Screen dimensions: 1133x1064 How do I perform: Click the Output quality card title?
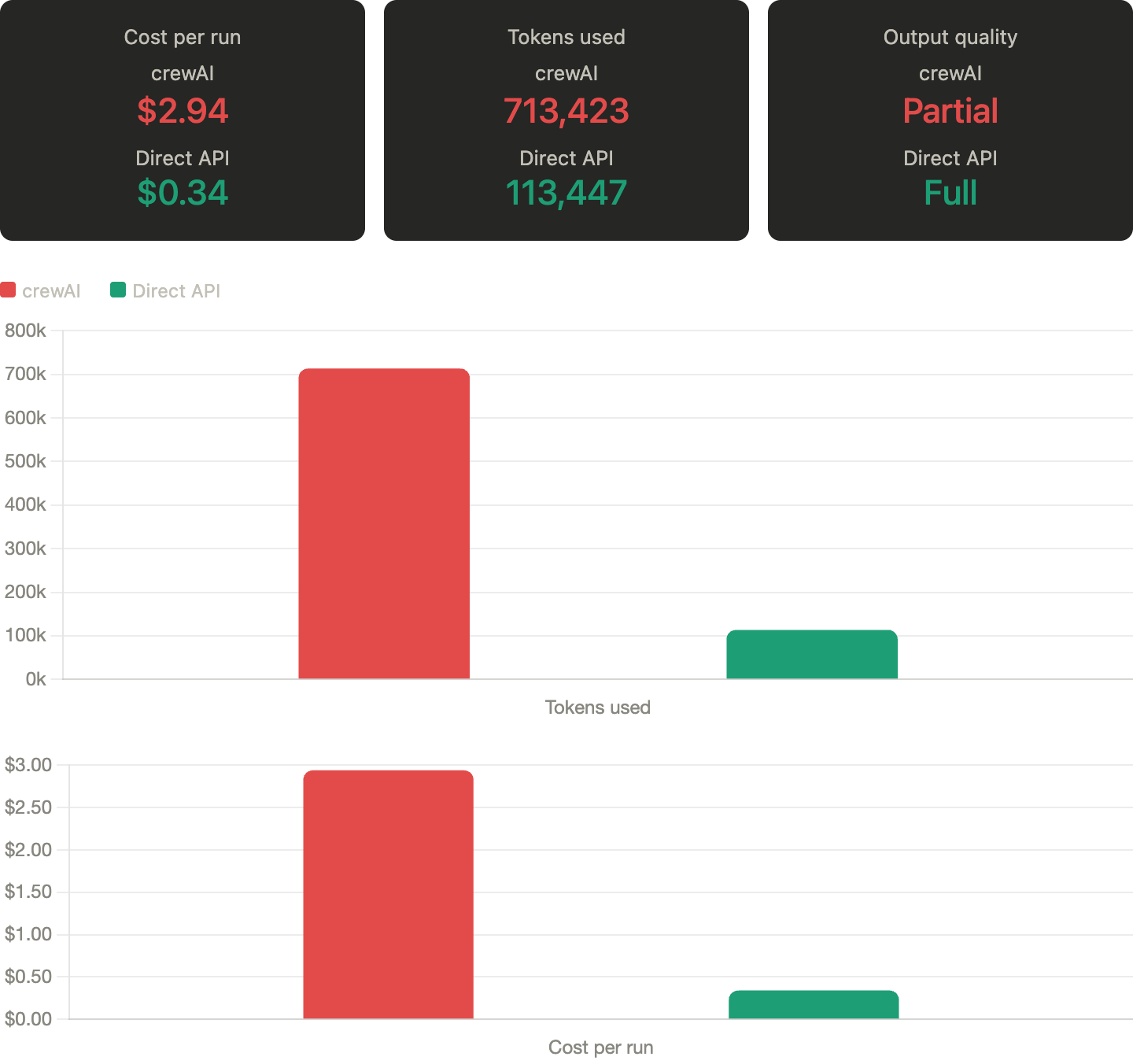click(950, 37)
